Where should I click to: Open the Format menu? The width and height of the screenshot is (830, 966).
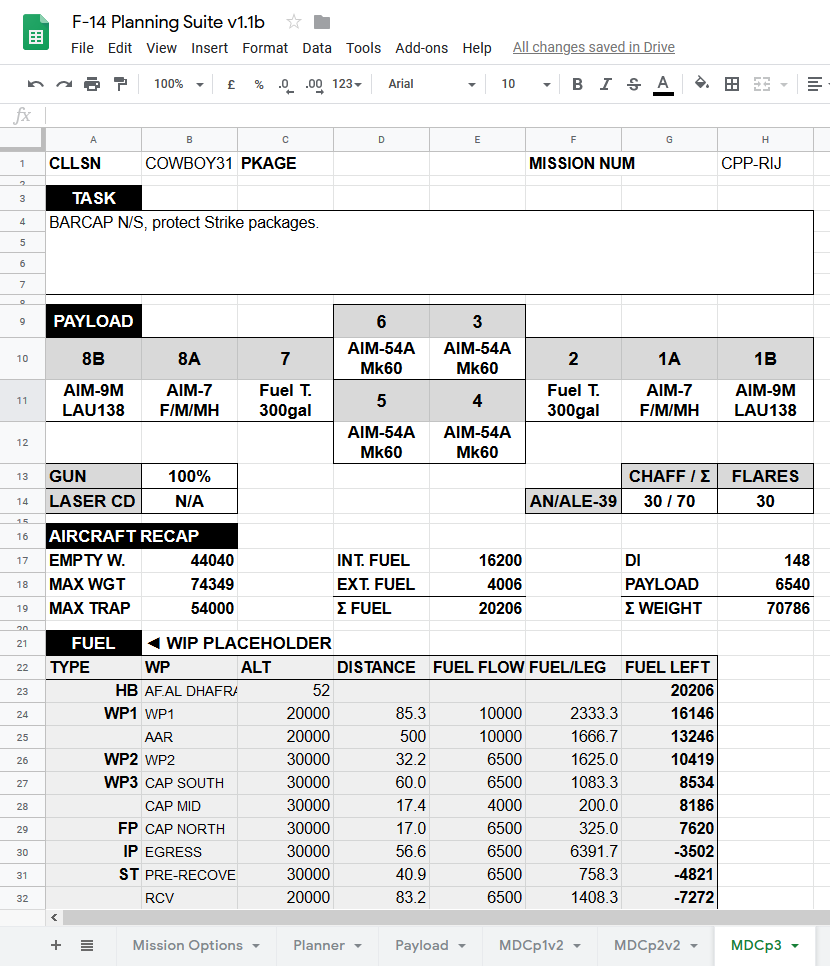pyautogui.click(x=265, y=48)
